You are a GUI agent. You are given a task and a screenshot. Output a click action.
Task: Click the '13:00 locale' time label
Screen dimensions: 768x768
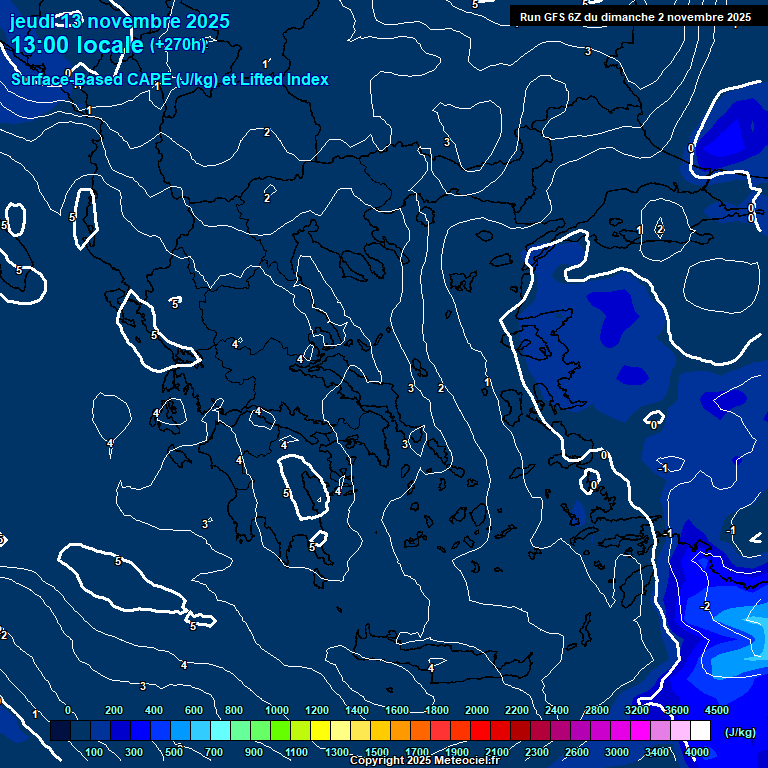(77, 45)
